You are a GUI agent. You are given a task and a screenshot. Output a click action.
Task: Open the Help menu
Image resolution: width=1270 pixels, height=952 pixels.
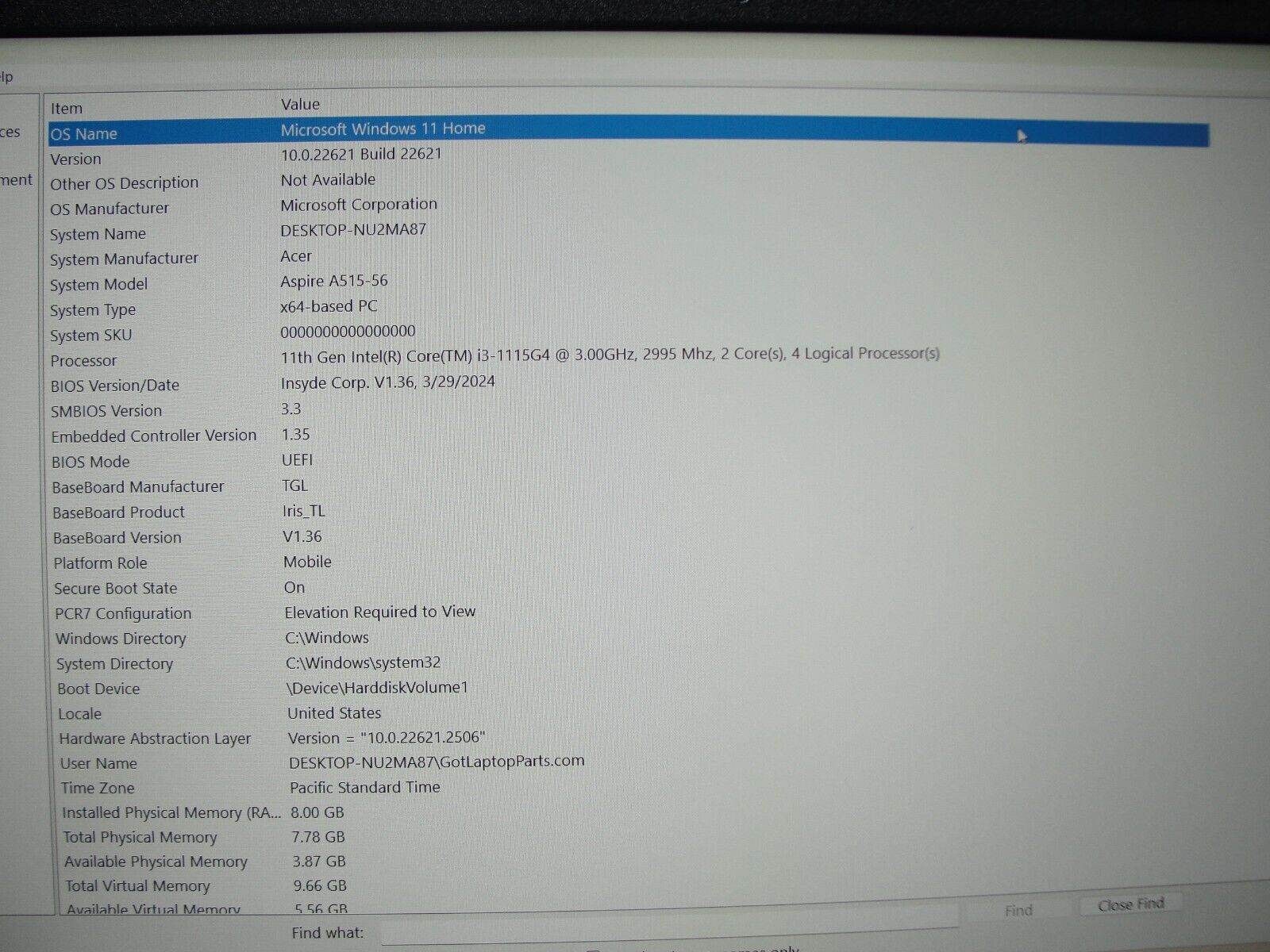click(x=8, y=75)
